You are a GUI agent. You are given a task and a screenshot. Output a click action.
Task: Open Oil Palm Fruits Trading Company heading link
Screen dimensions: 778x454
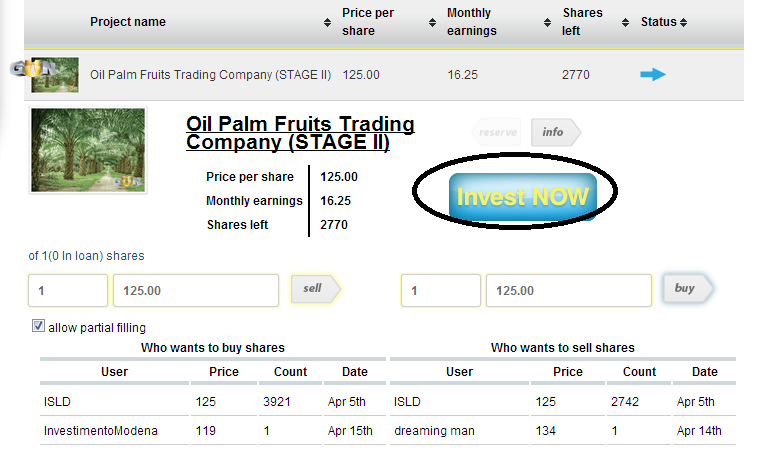tap(300, 133)
